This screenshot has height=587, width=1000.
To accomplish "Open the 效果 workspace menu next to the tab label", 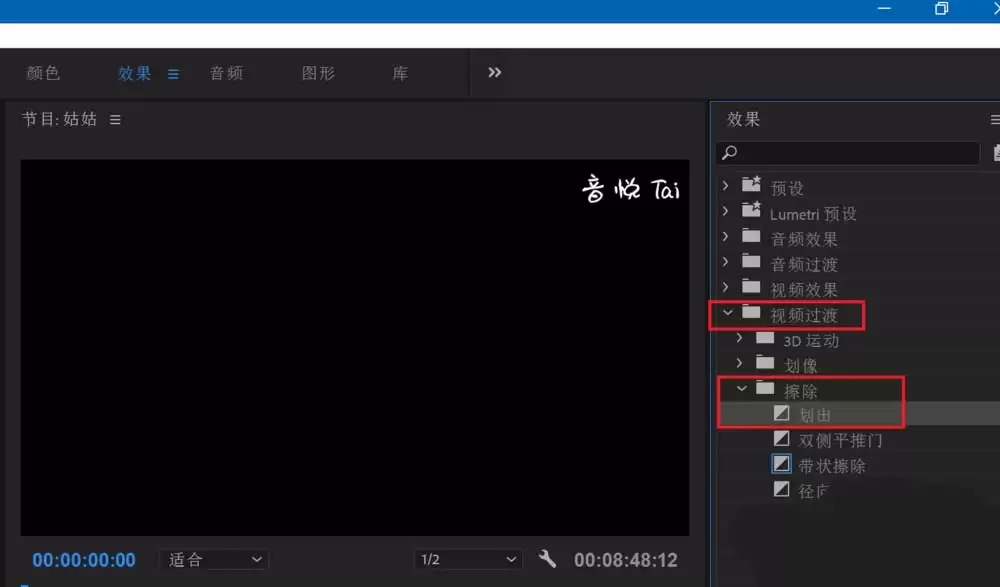I will point(172,73).
